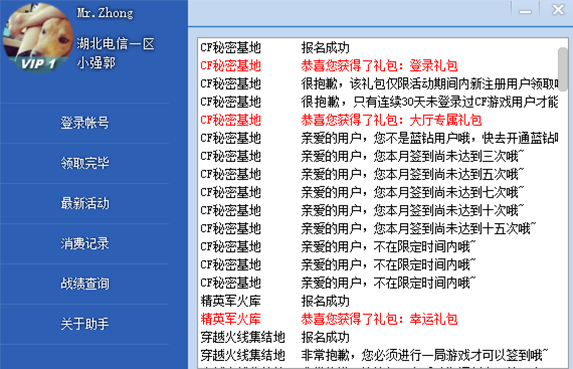Select the red 幸运礼包 log entry
The height and width of the screenshot is (369, 573).
(379, 319)
